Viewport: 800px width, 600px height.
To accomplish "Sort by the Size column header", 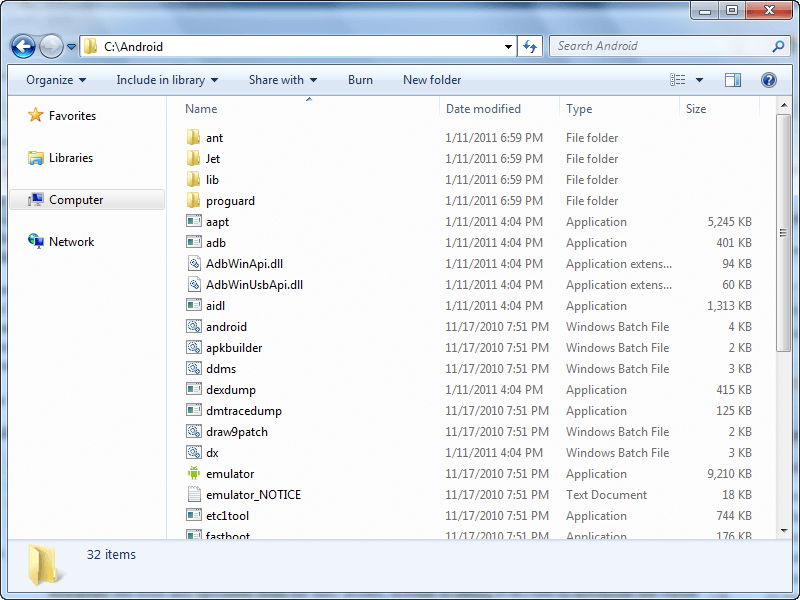I will 696,109.
